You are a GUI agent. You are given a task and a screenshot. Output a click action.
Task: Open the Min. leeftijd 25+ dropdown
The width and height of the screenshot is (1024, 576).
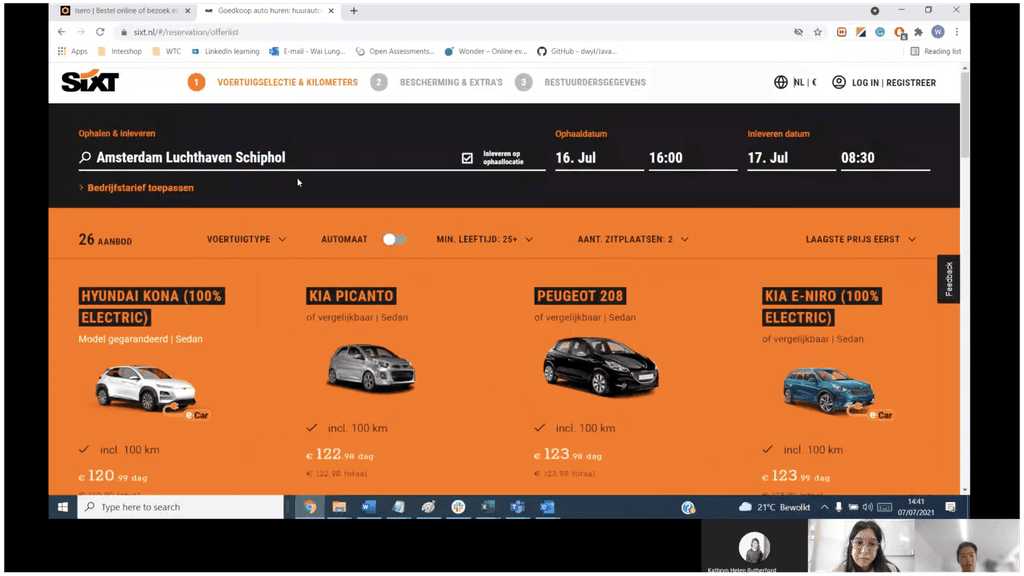click(485, 240)
